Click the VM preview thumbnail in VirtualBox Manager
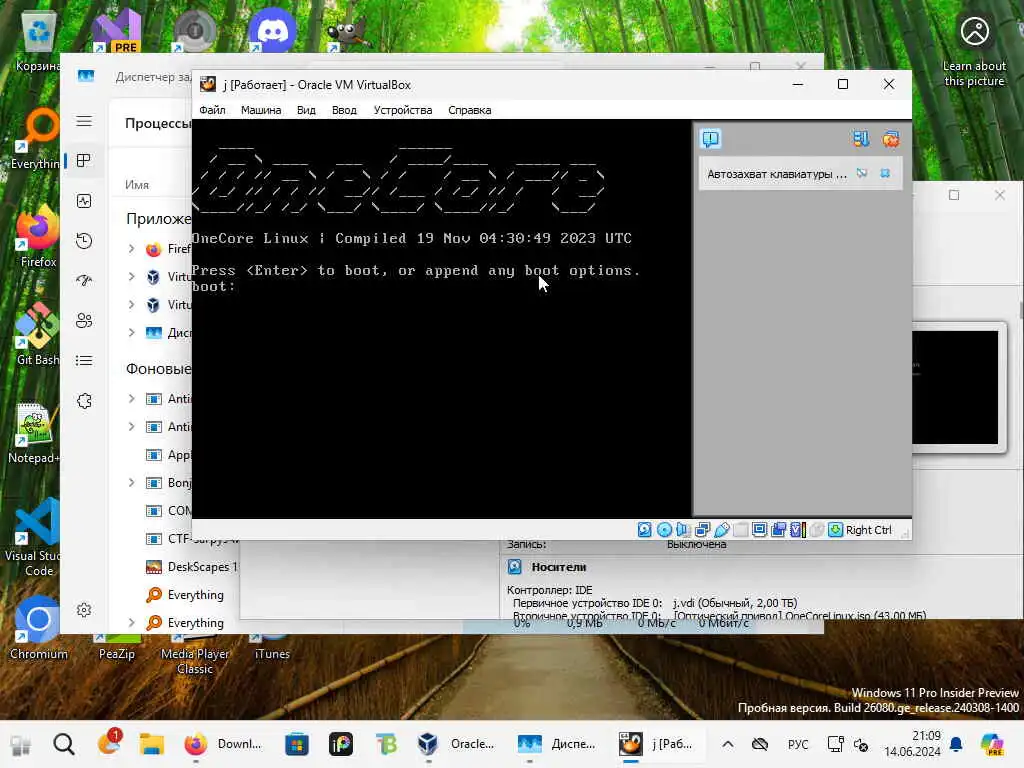Screen dimensions: 1024x768 click(x=955, y=387)
